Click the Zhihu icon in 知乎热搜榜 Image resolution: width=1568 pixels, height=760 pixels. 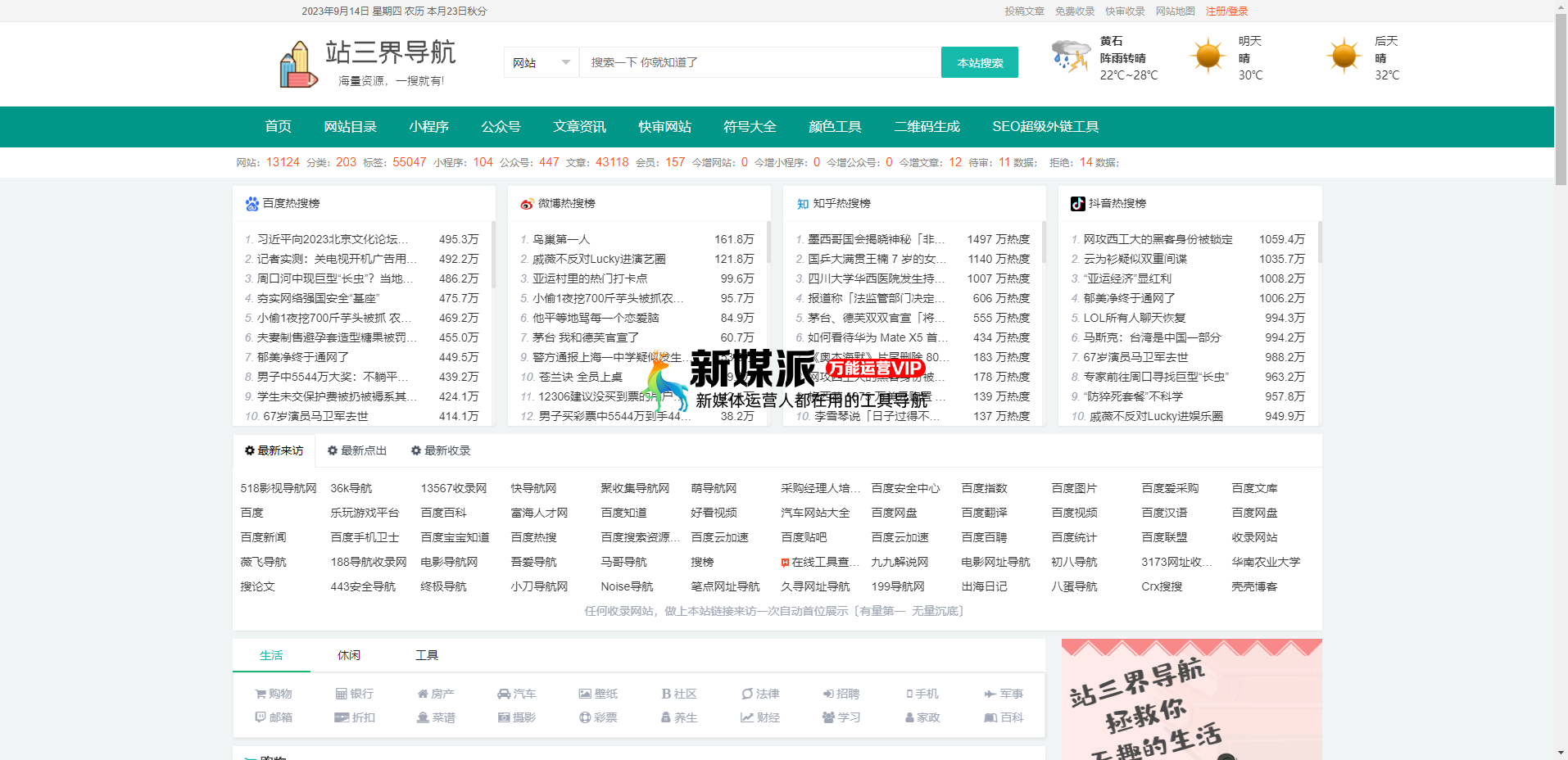coord(802,204)
